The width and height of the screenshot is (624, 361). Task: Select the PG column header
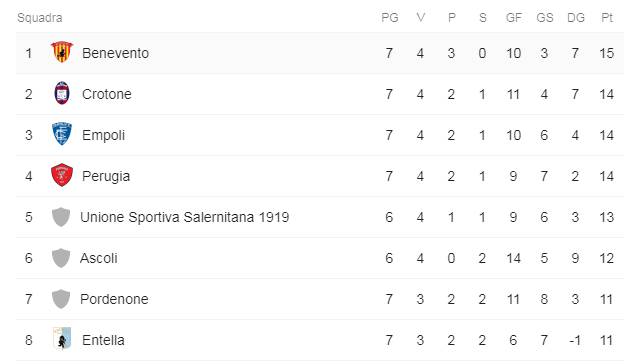coord(390,18)
